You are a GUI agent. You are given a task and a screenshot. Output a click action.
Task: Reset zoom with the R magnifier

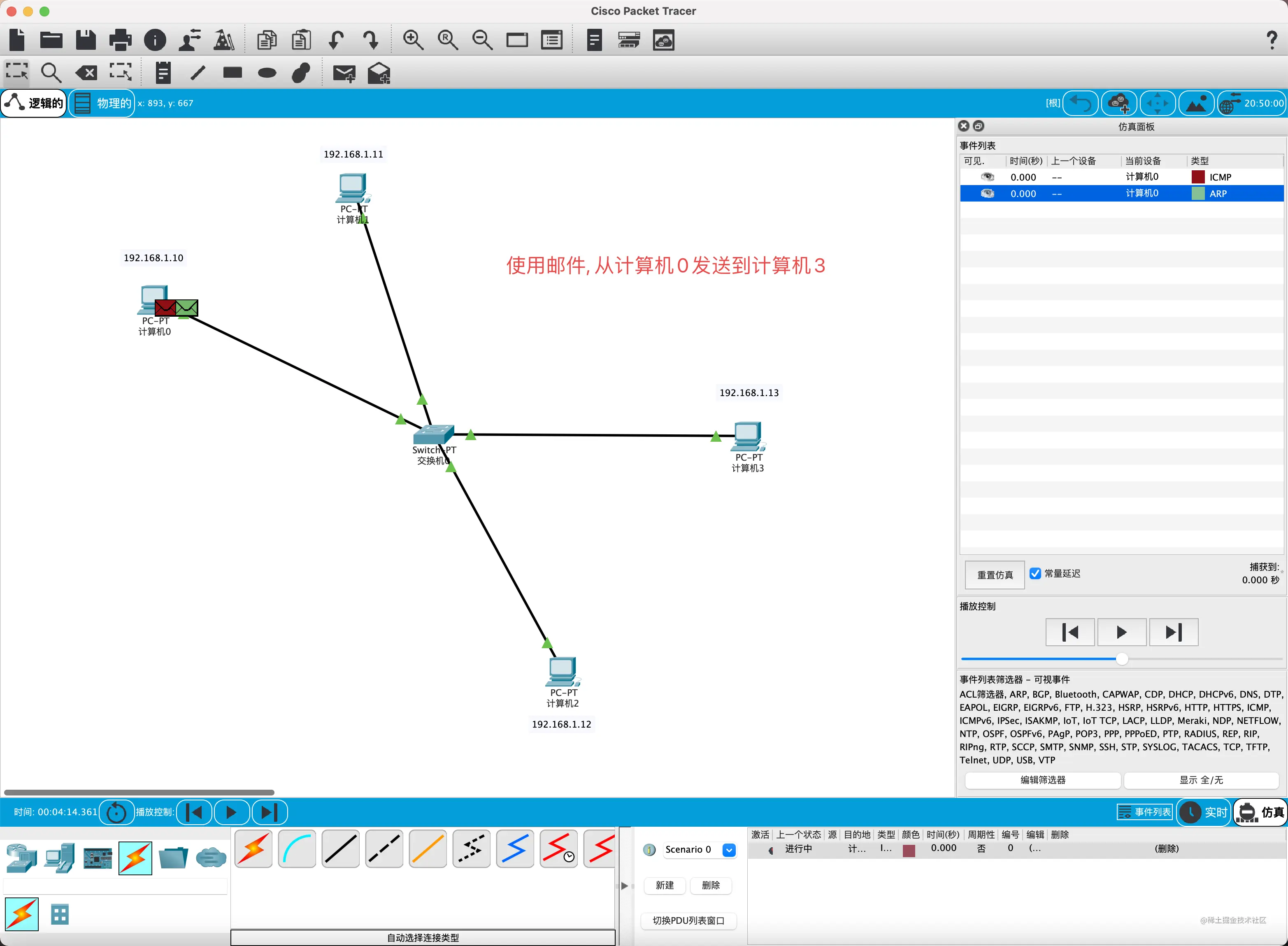[x=447, y=40]
